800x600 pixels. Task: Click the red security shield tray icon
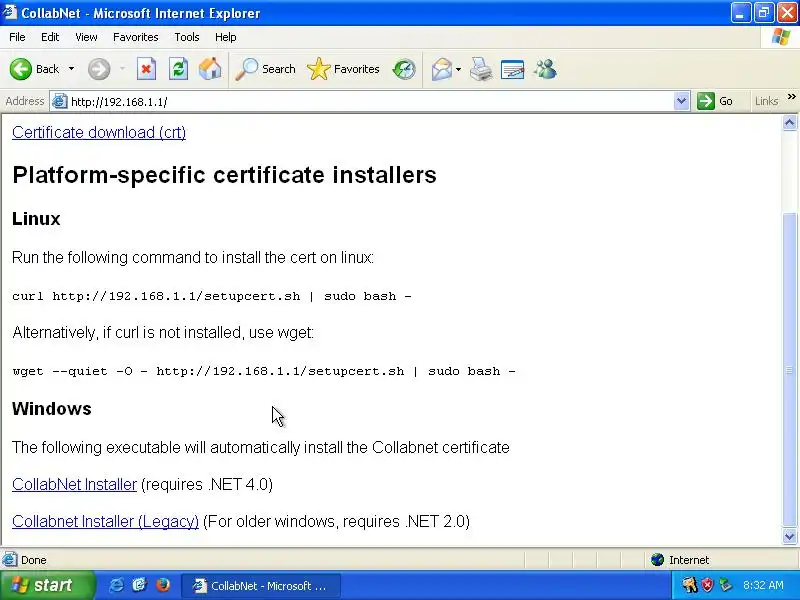707,585
